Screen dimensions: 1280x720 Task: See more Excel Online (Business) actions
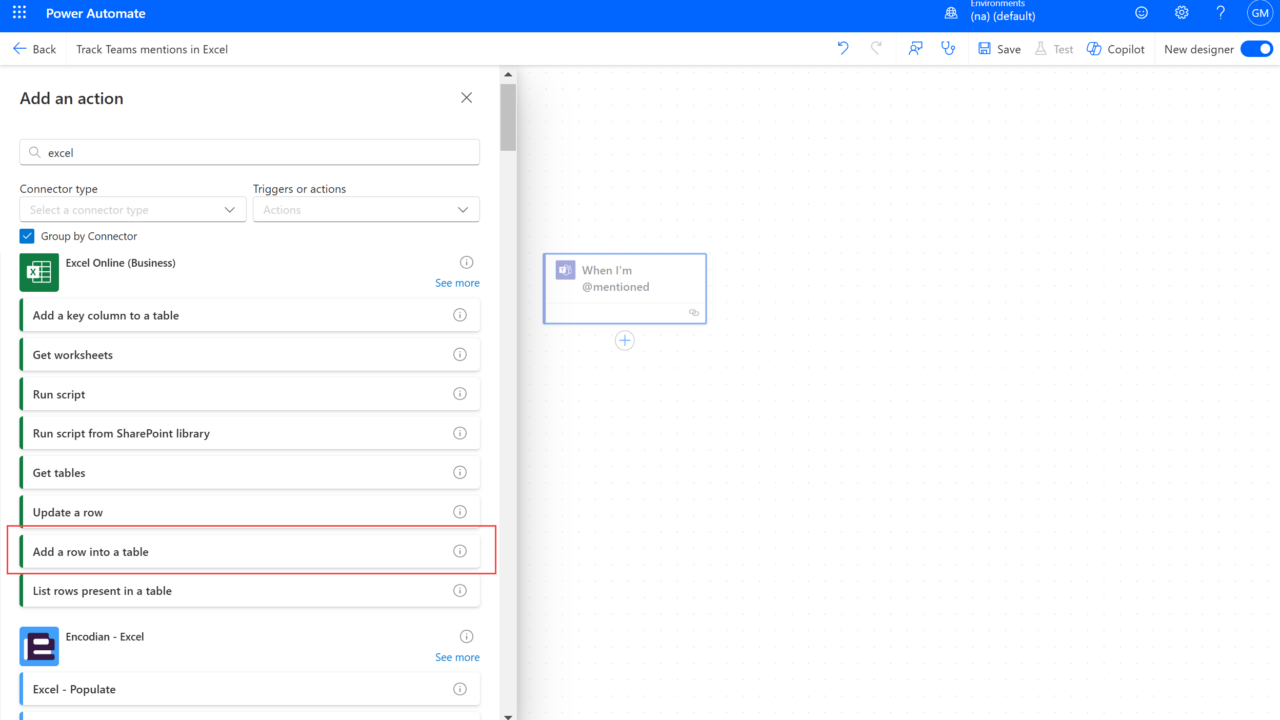point(457,283)
